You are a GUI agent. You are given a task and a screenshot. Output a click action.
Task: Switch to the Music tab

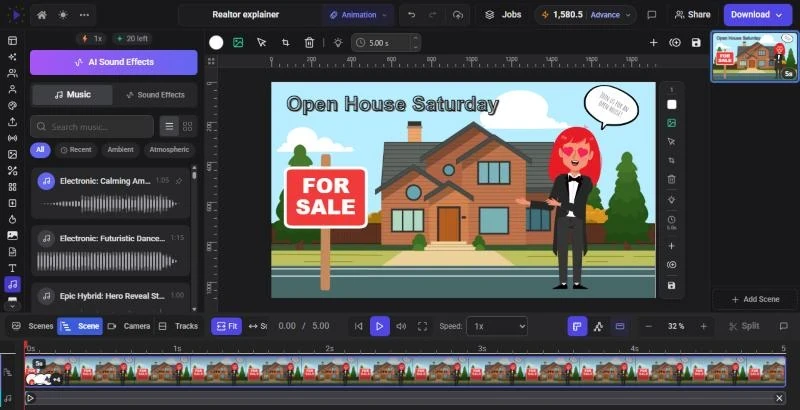(x=72, y=95)
